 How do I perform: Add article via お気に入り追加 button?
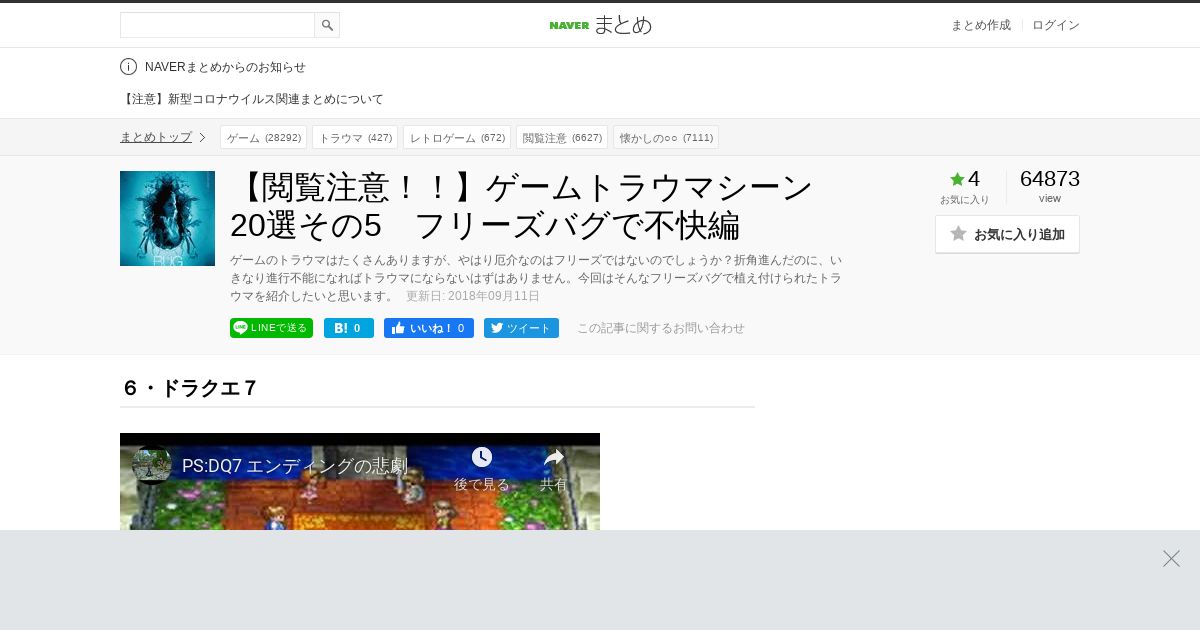coord(1007,234)
